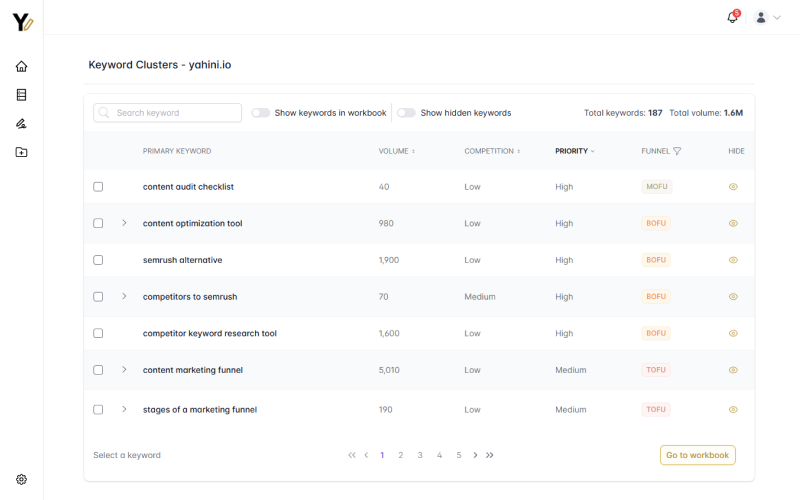Check the semrush alternative checkbox
Viewport: 800px width, 500px height.
tap(98, 260)
